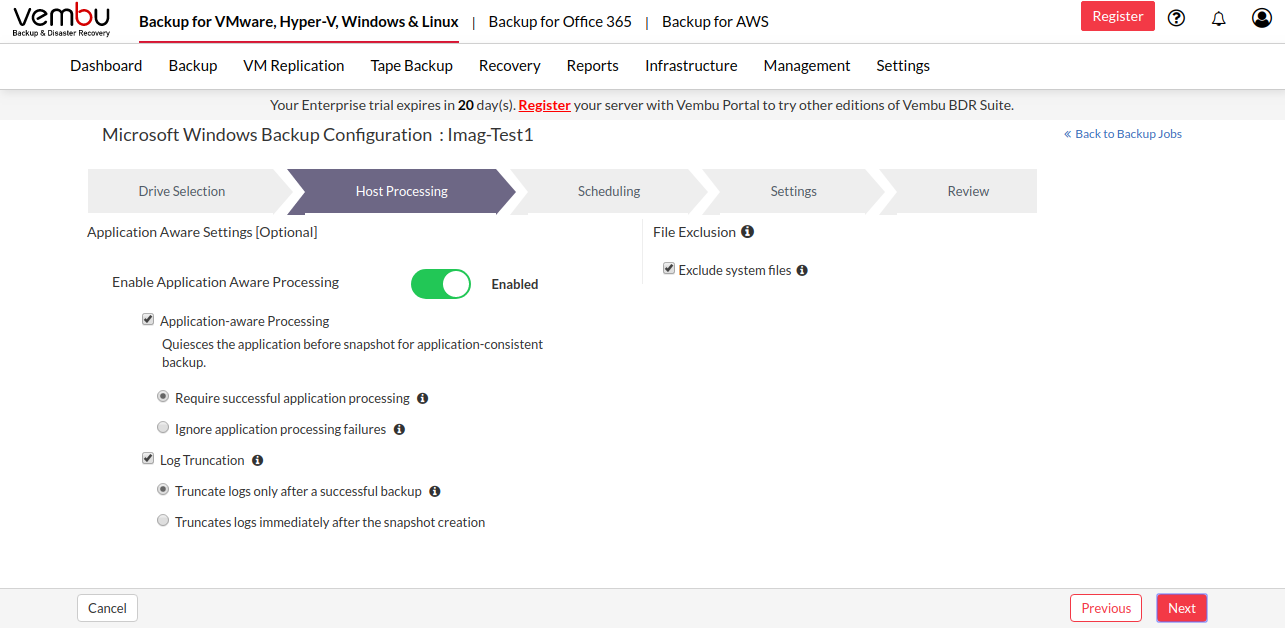Show info for Require successful application processing
The image size is (1285, 634).
point(422,398)
